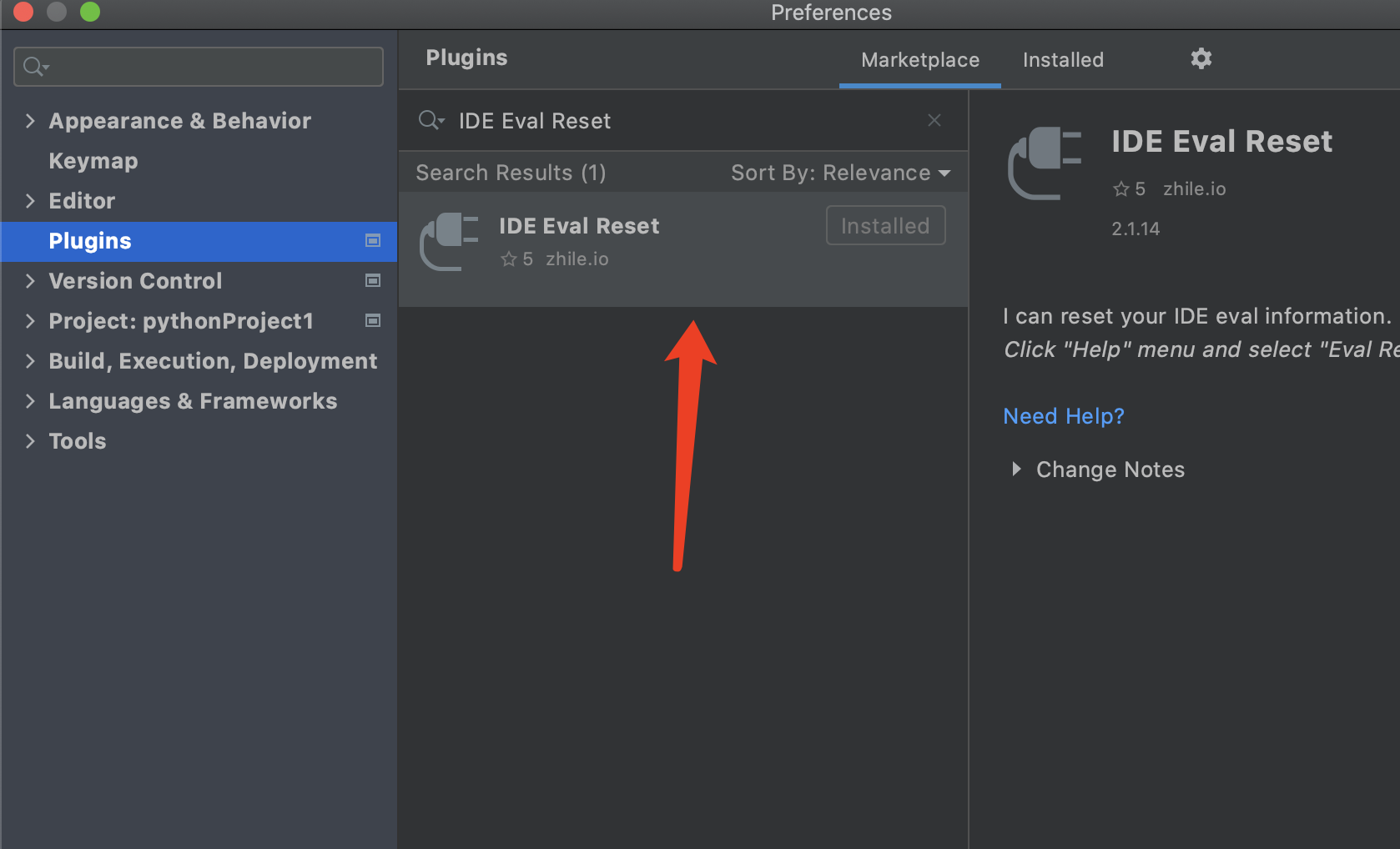Click into the plugin search field
This screenshot has width=1400, height=849.
[684, 121]
